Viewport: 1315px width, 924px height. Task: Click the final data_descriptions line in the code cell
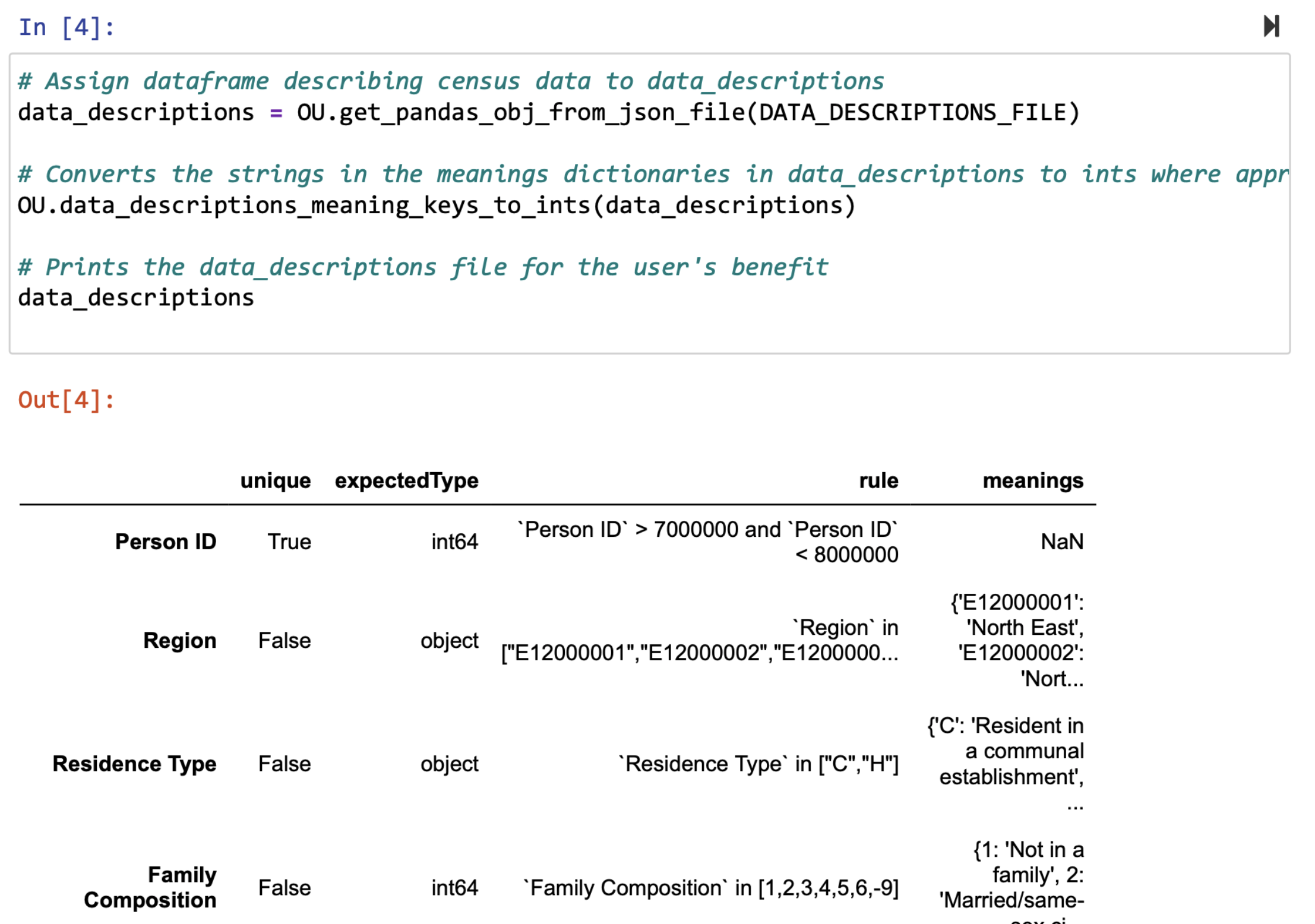point(136,298)
